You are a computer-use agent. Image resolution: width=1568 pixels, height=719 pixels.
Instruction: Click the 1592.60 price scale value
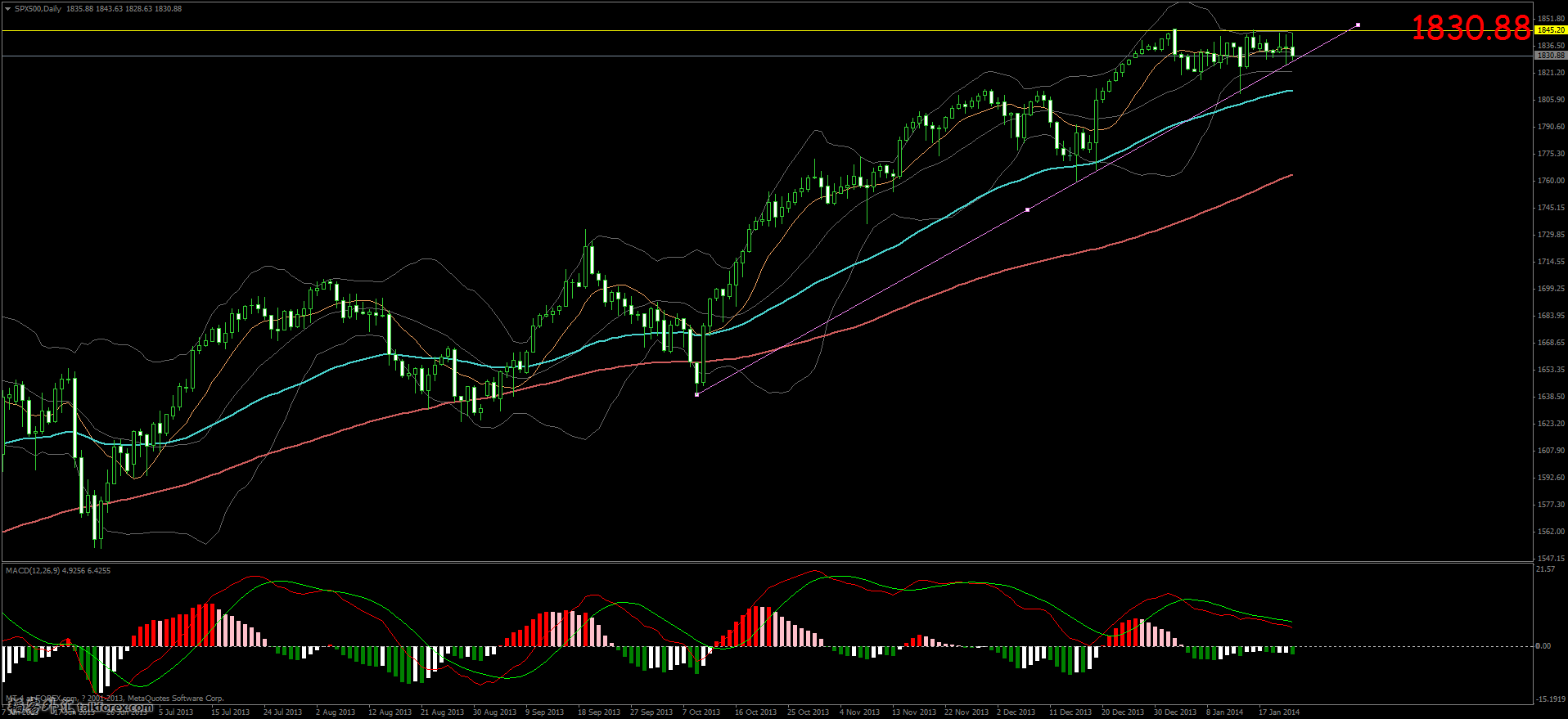(1551, 478)
